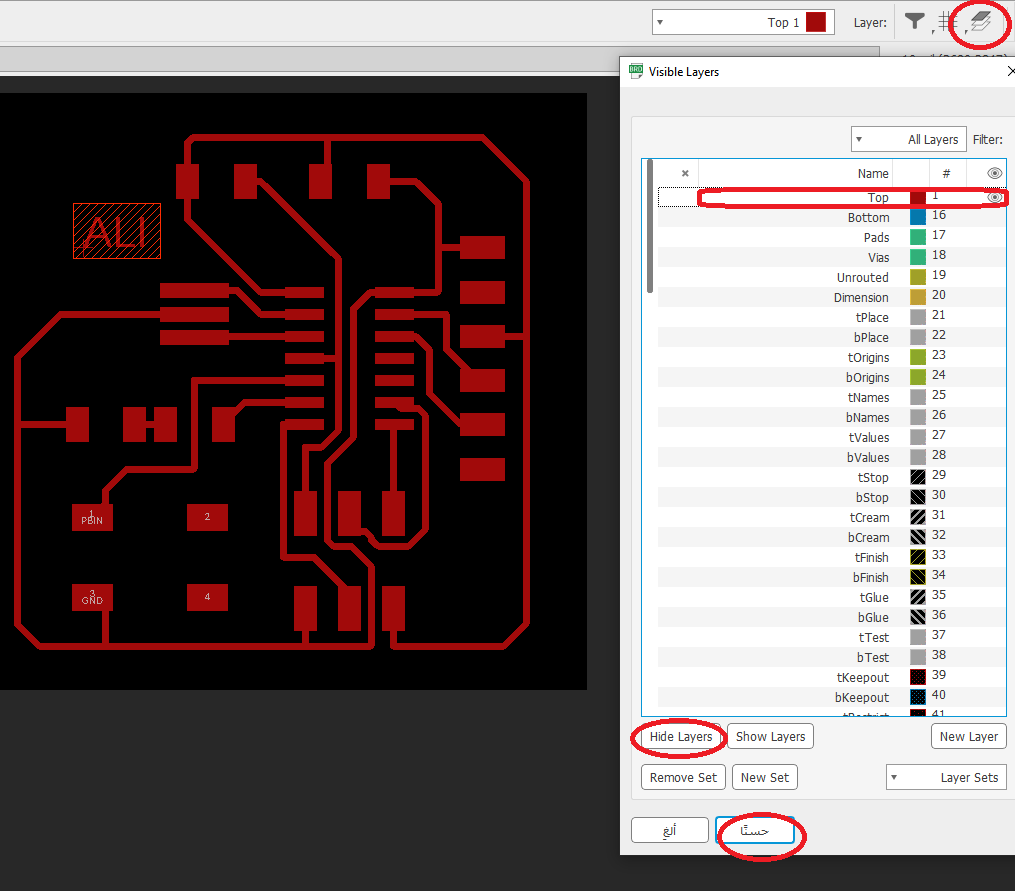Click the grid settings icon in toolbar
This screenshot has width=1023, height=891.
947,23
